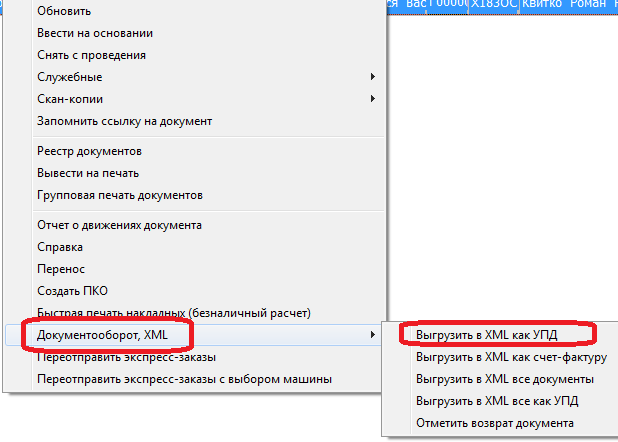Image resolution: width=618 pixels, height=442 pixels.
Task: Select 'Ввести на основании' menu entry
Action: [95, 33]
